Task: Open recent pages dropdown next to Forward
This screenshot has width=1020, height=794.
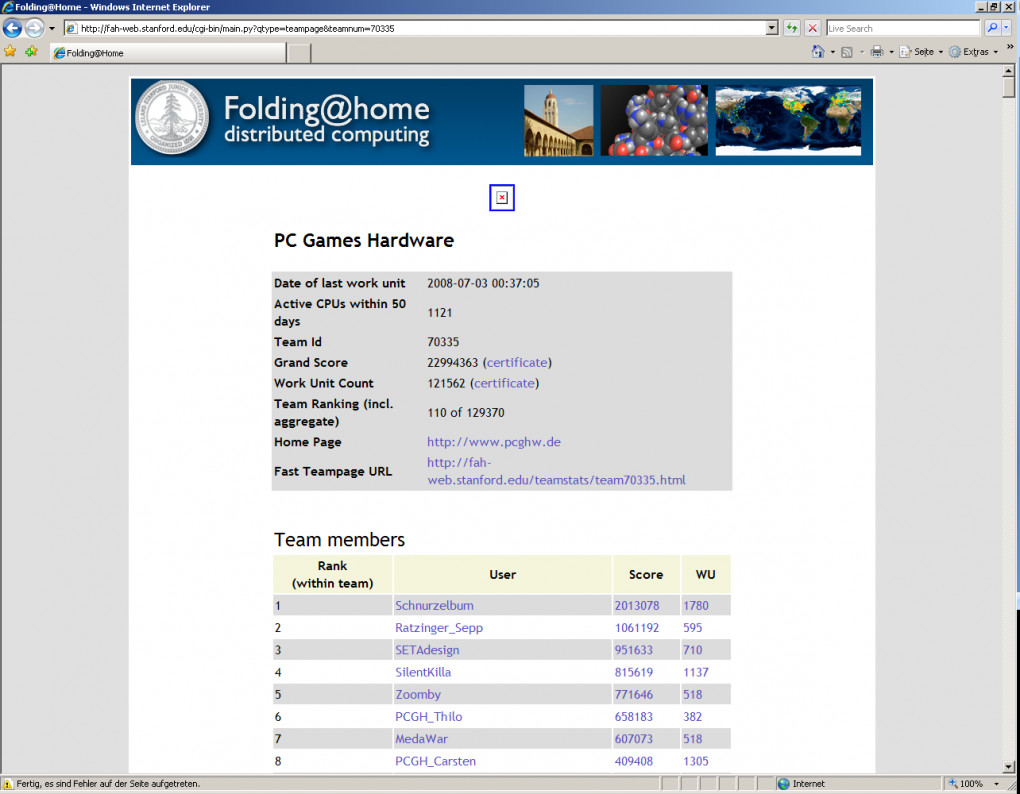Action: [51, 29]
